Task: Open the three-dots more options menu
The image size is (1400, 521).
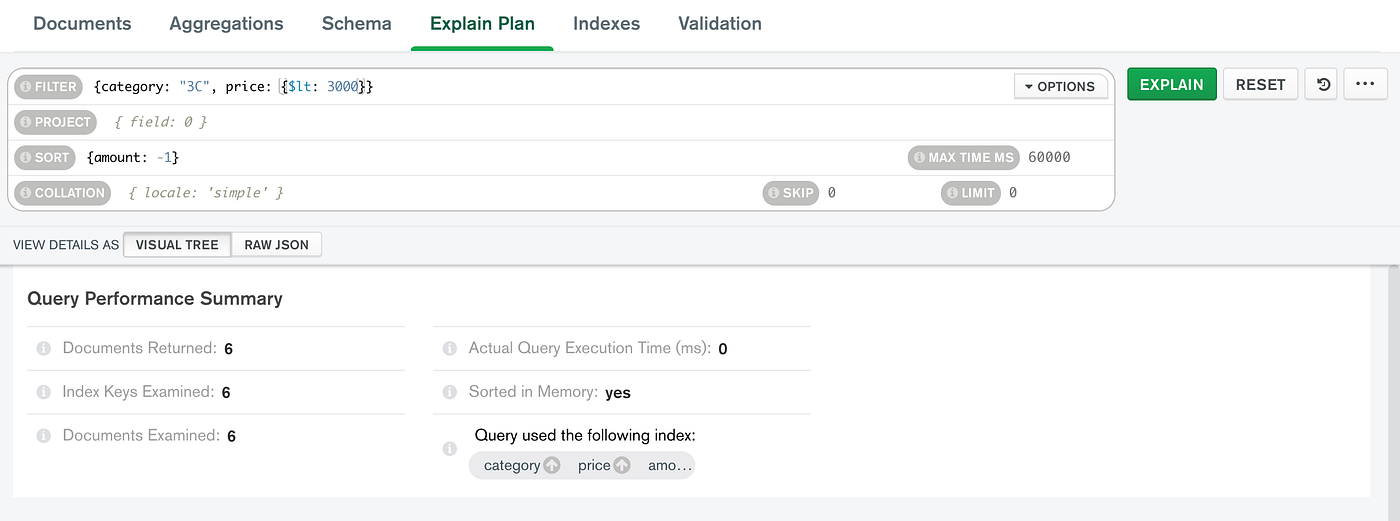Action: [x=1365, y=85]
